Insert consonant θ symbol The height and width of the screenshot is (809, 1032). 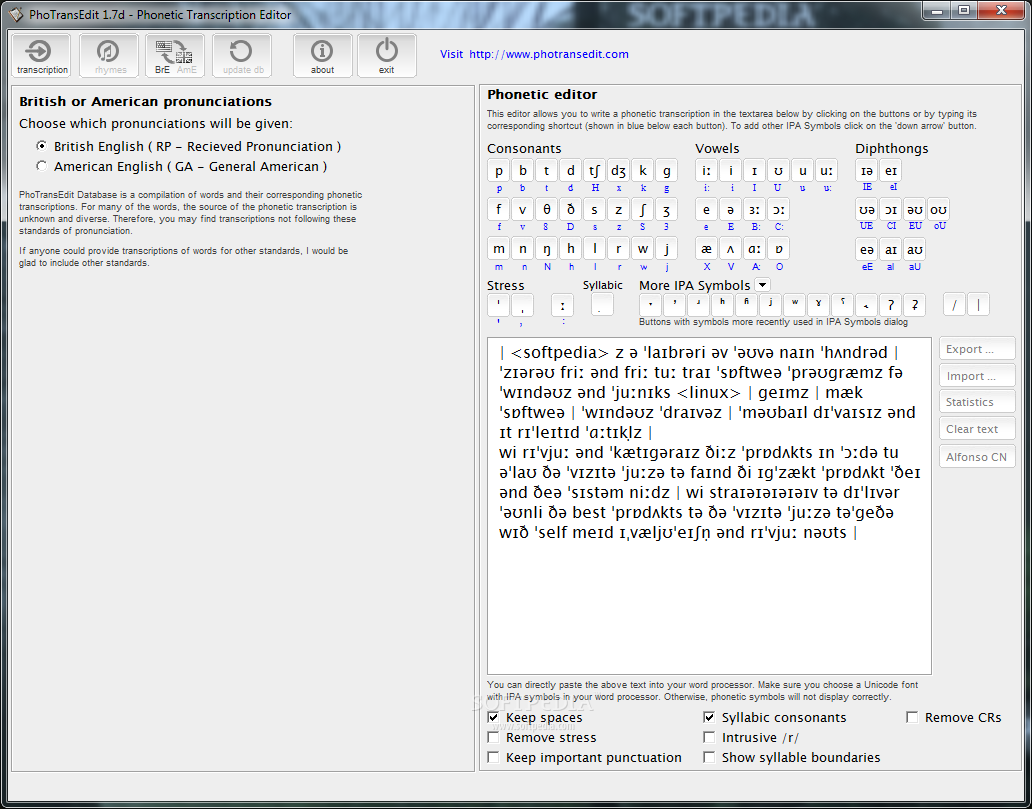pos(547,210)
